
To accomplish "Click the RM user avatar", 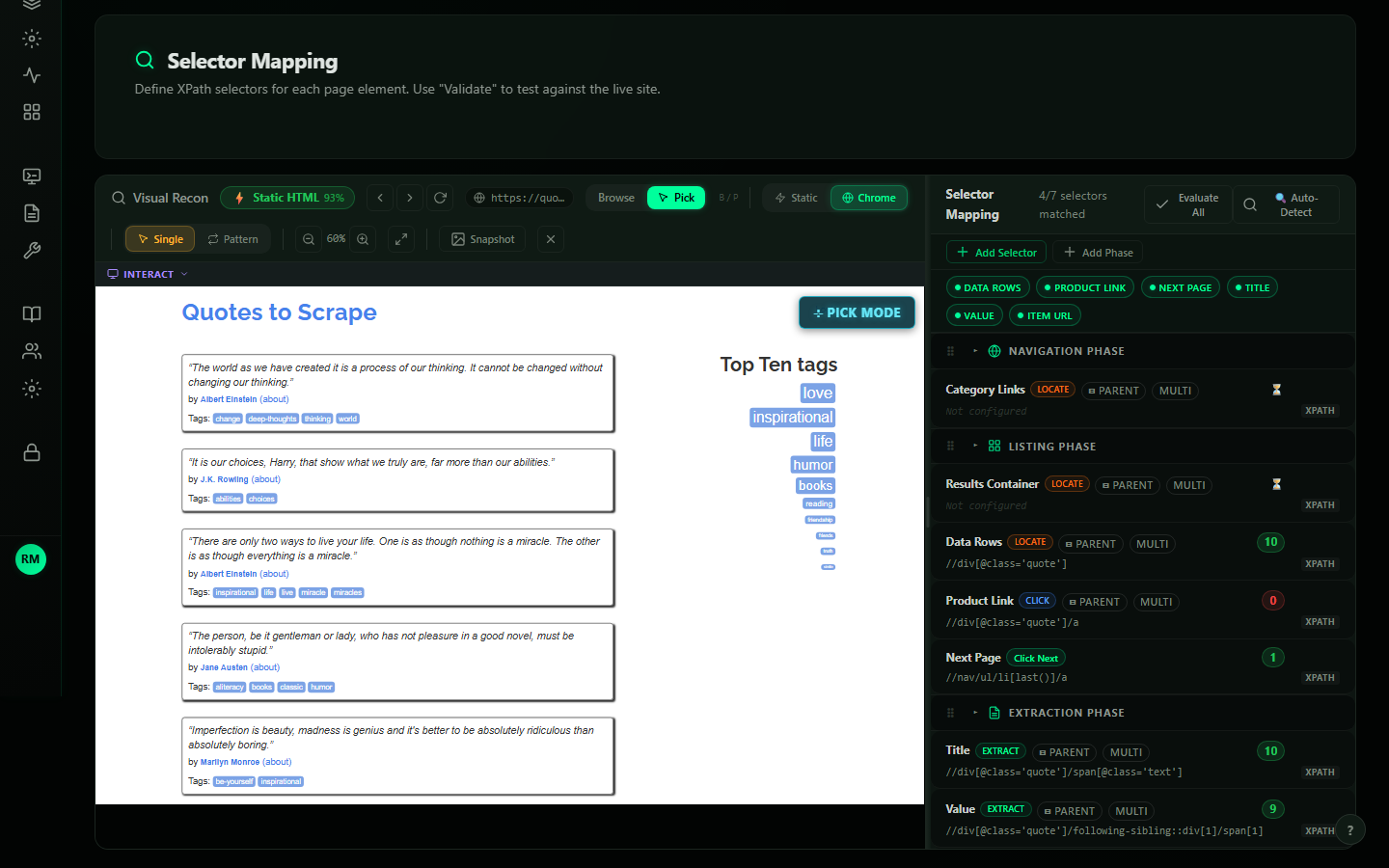I will coord(31,559).
